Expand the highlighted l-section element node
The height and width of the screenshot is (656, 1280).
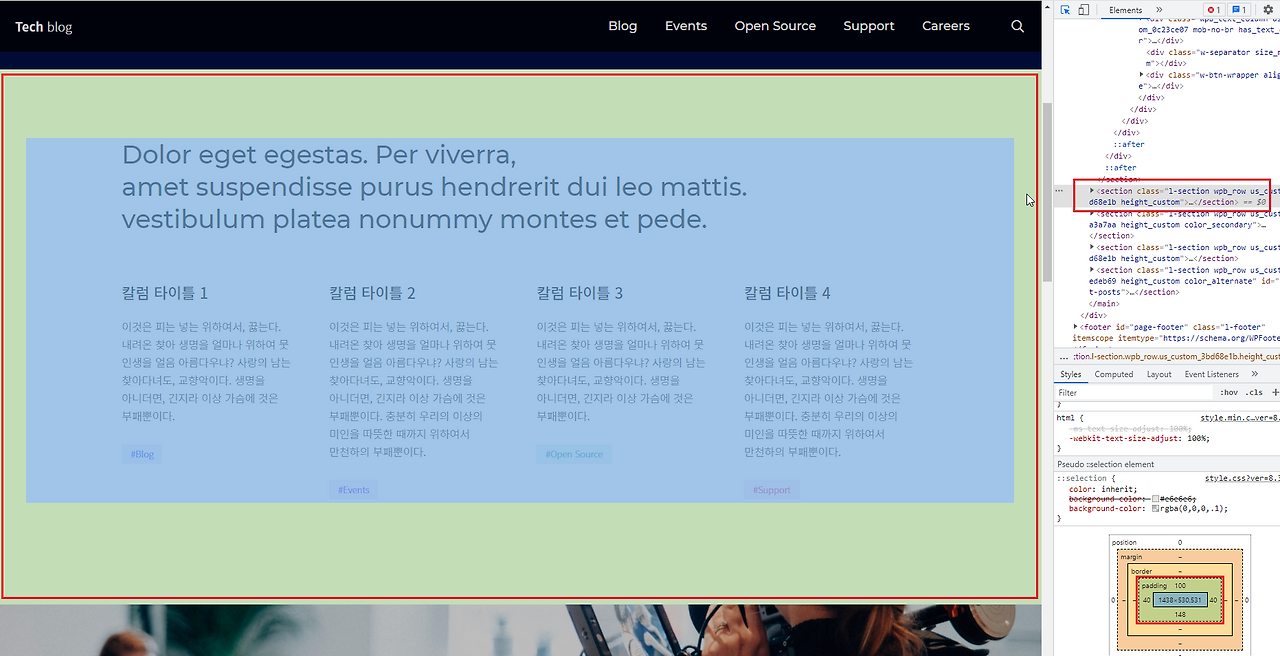pyautogui.click(x=1092, y=190)
